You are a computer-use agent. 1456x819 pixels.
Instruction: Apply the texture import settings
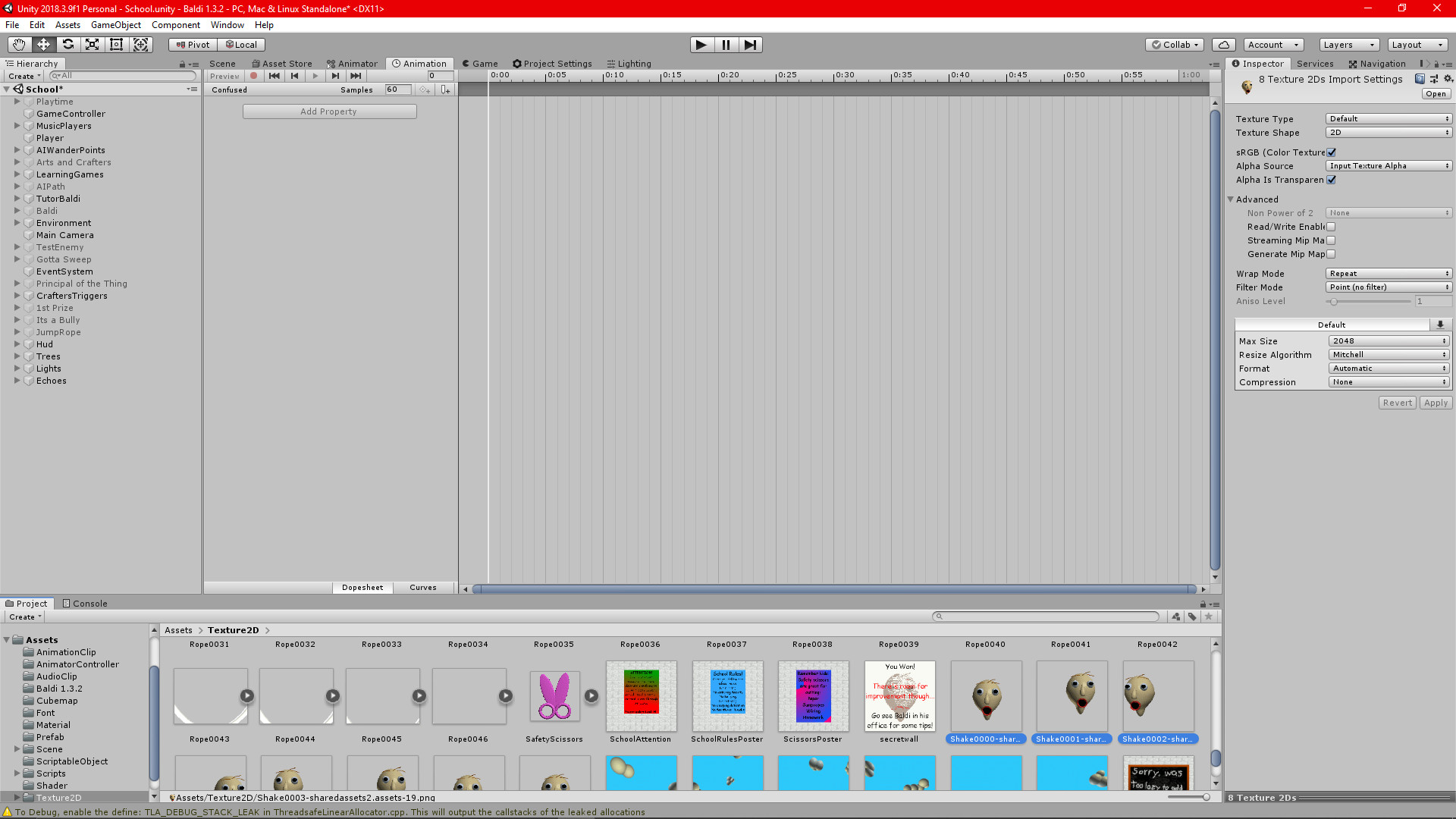[1435, 403]
